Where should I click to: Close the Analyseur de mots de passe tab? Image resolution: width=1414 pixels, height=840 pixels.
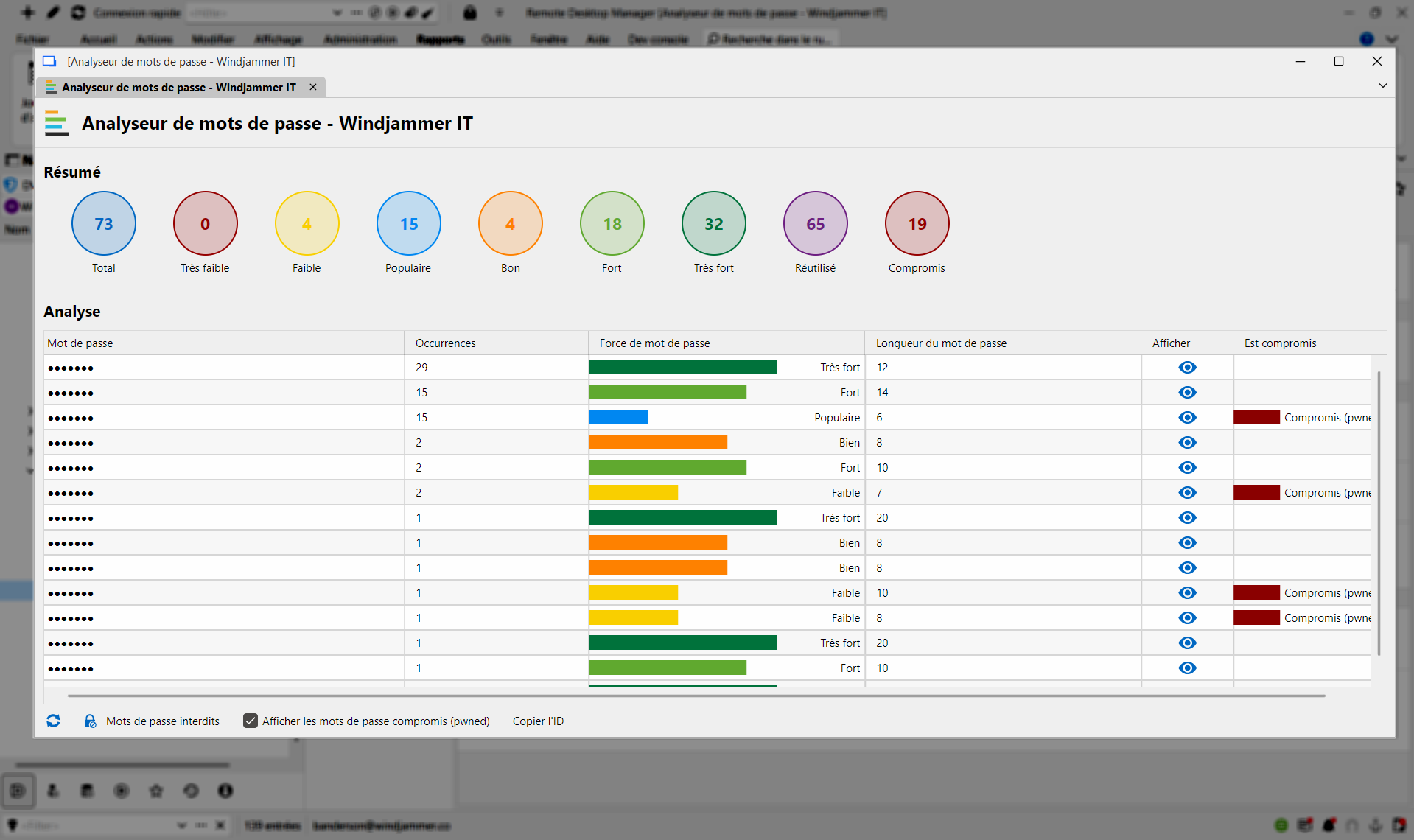point(313,87)
